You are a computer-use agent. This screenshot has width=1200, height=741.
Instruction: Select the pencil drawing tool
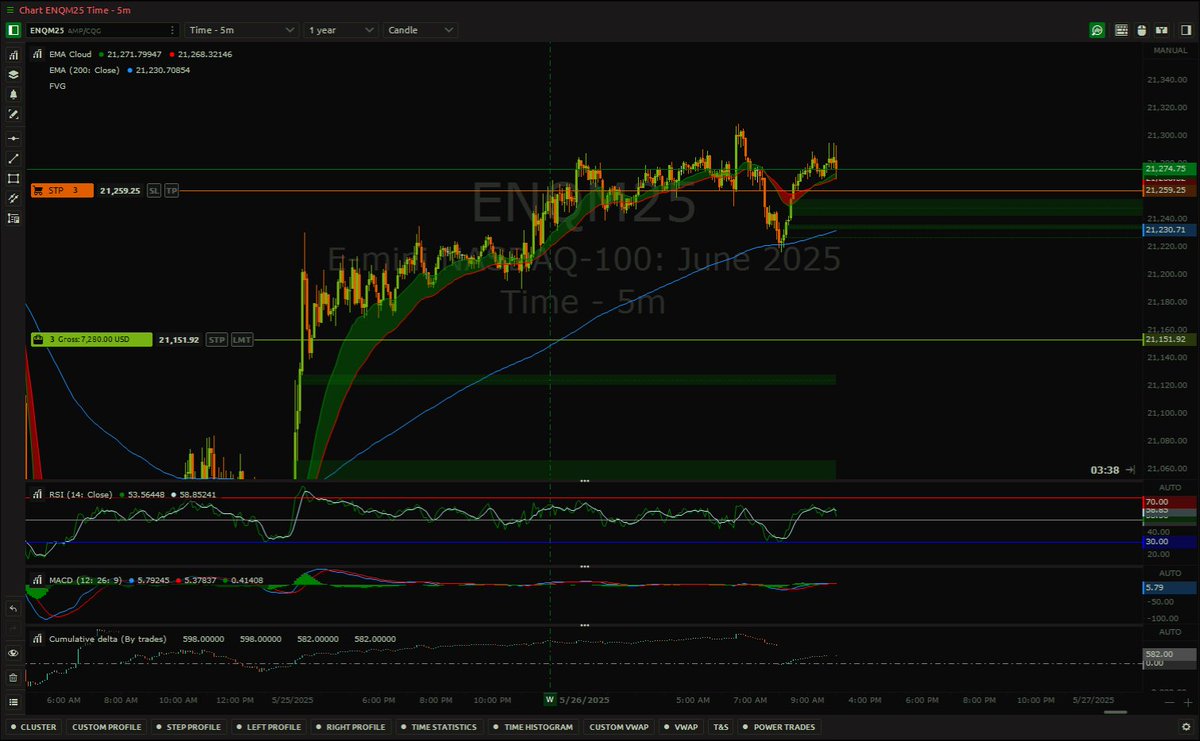[13, 115]
